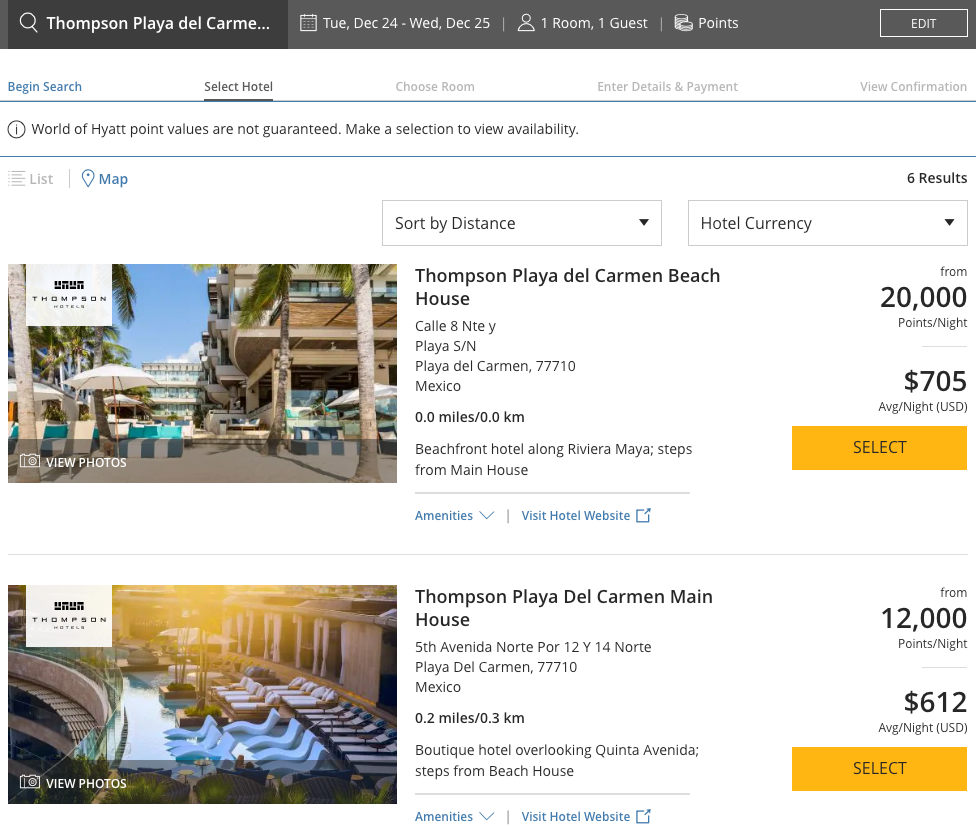
Task: Click camera icon on Beach House photo
Action: 30,462
